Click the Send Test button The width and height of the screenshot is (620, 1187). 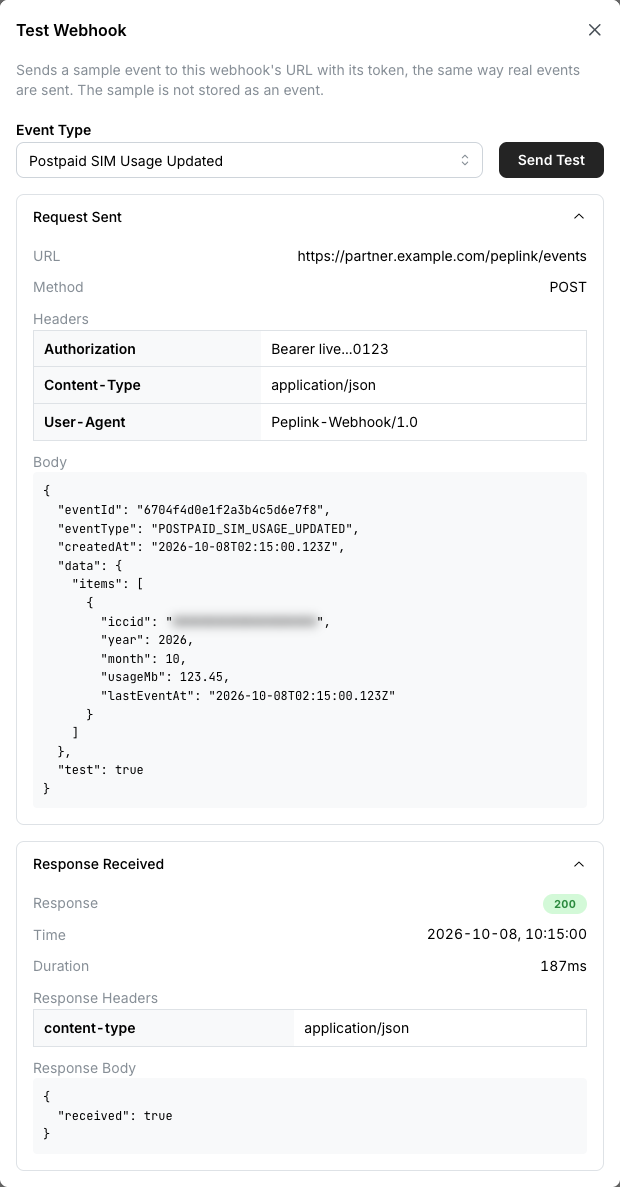coord(551,160)
